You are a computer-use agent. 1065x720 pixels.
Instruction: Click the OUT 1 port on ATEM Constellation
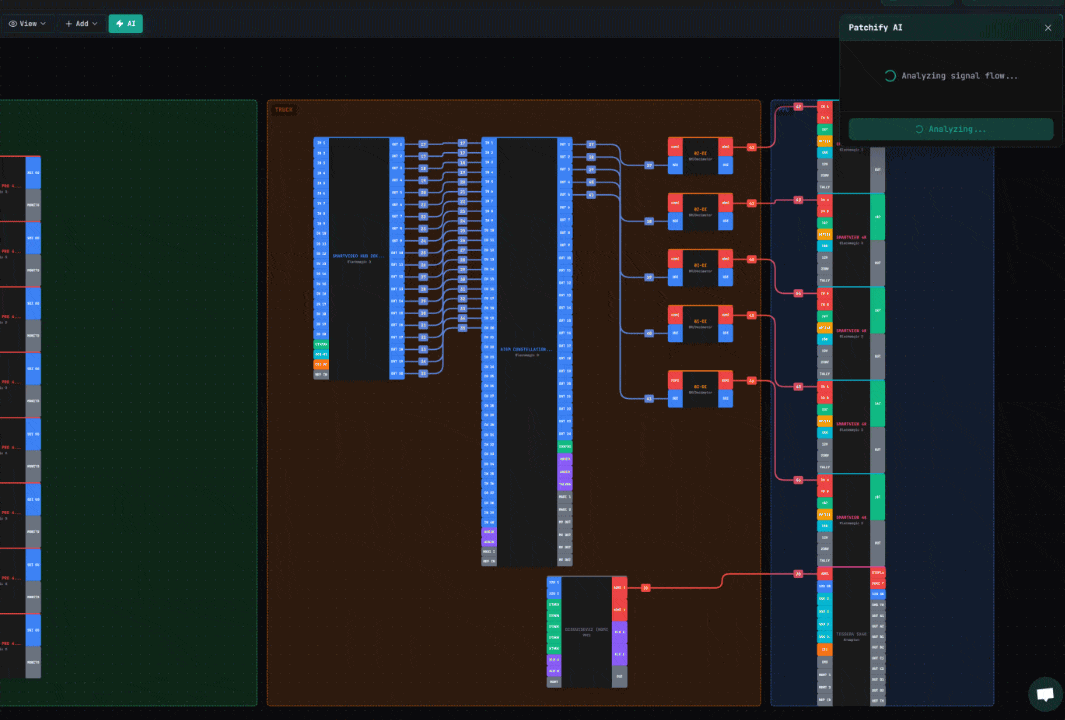pos(564,144)
